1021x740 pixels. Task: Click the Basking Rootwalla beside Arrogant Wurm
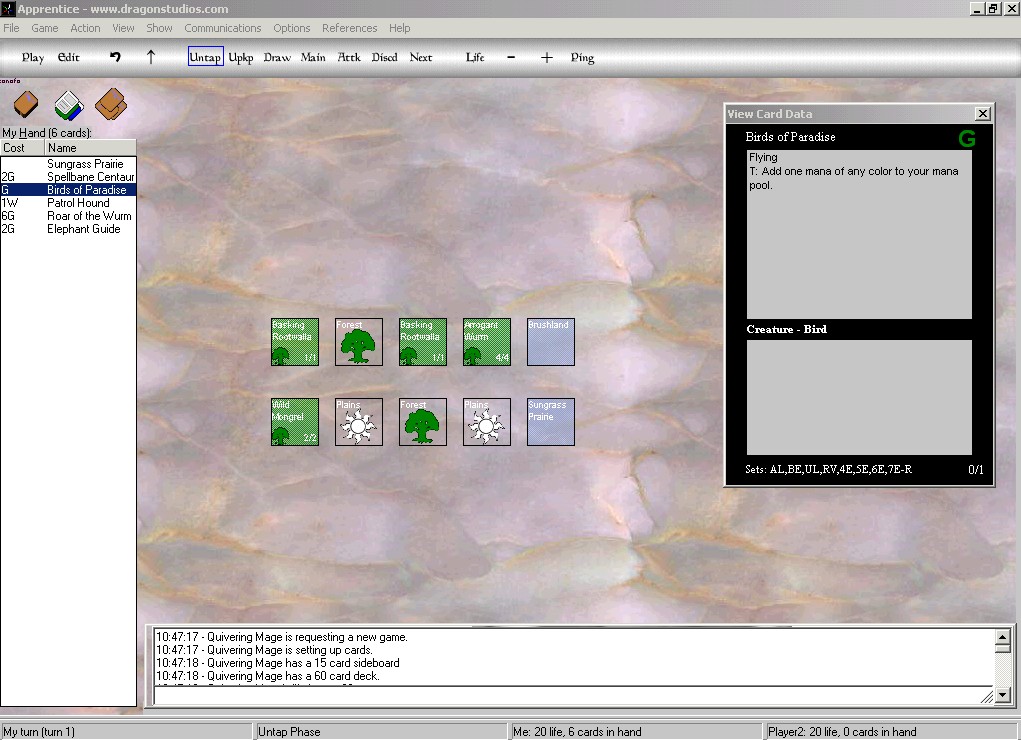coord(423,342)
